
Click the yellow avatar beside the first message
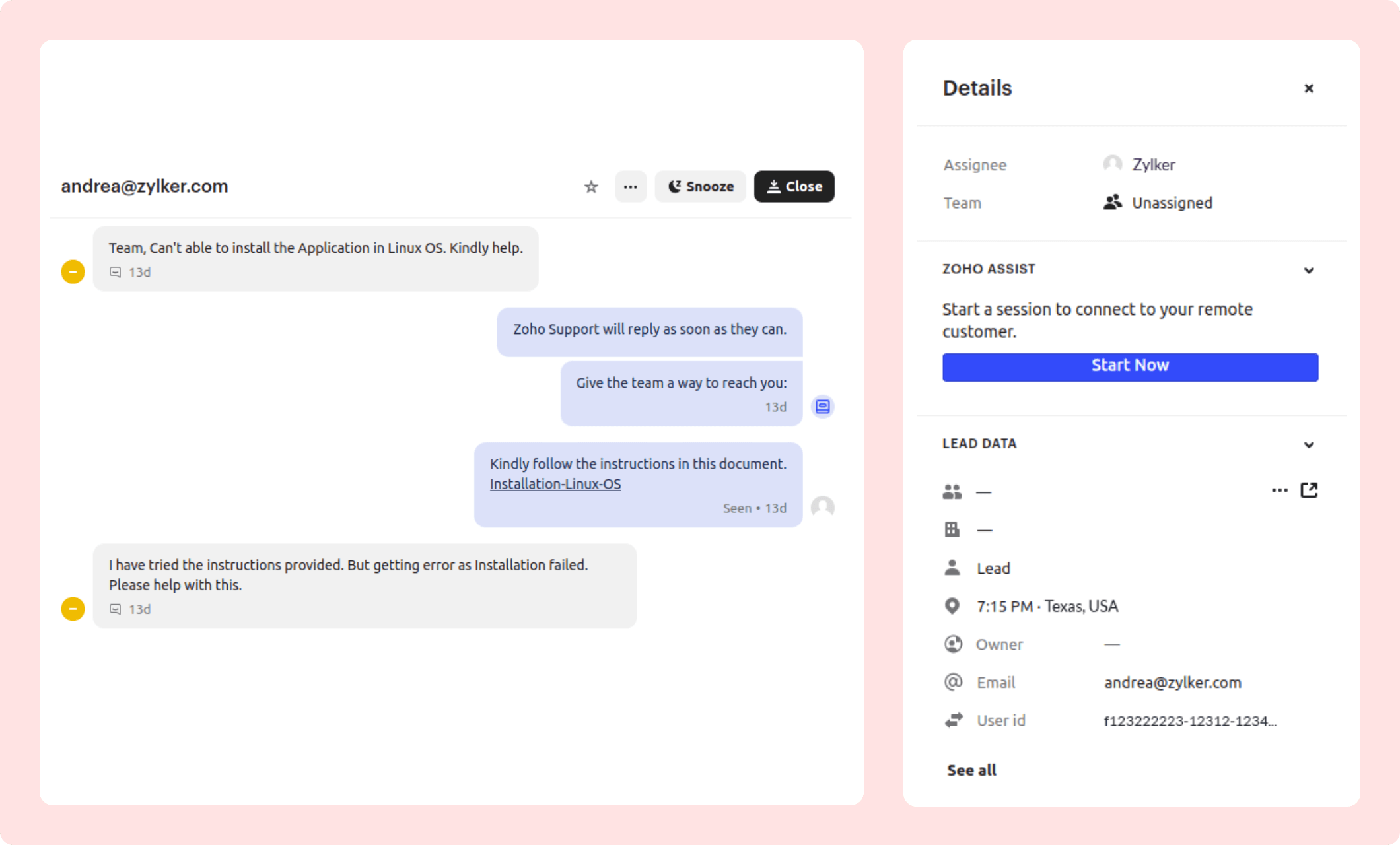coord(73,272)
